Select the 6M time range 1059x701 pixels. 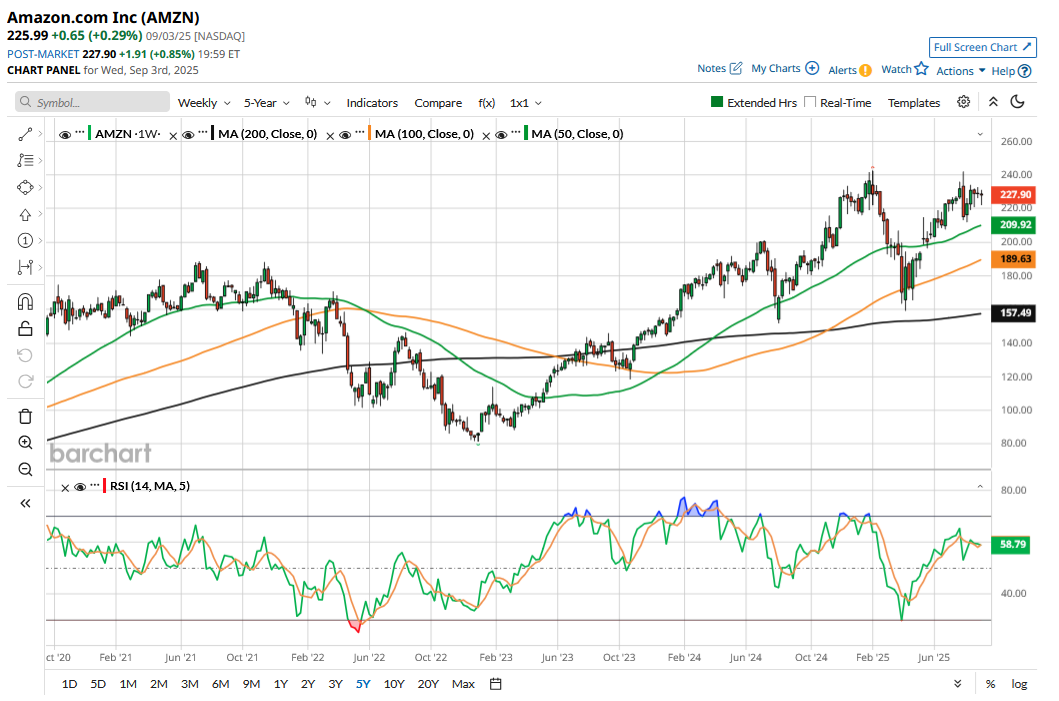tap(221, 684)
